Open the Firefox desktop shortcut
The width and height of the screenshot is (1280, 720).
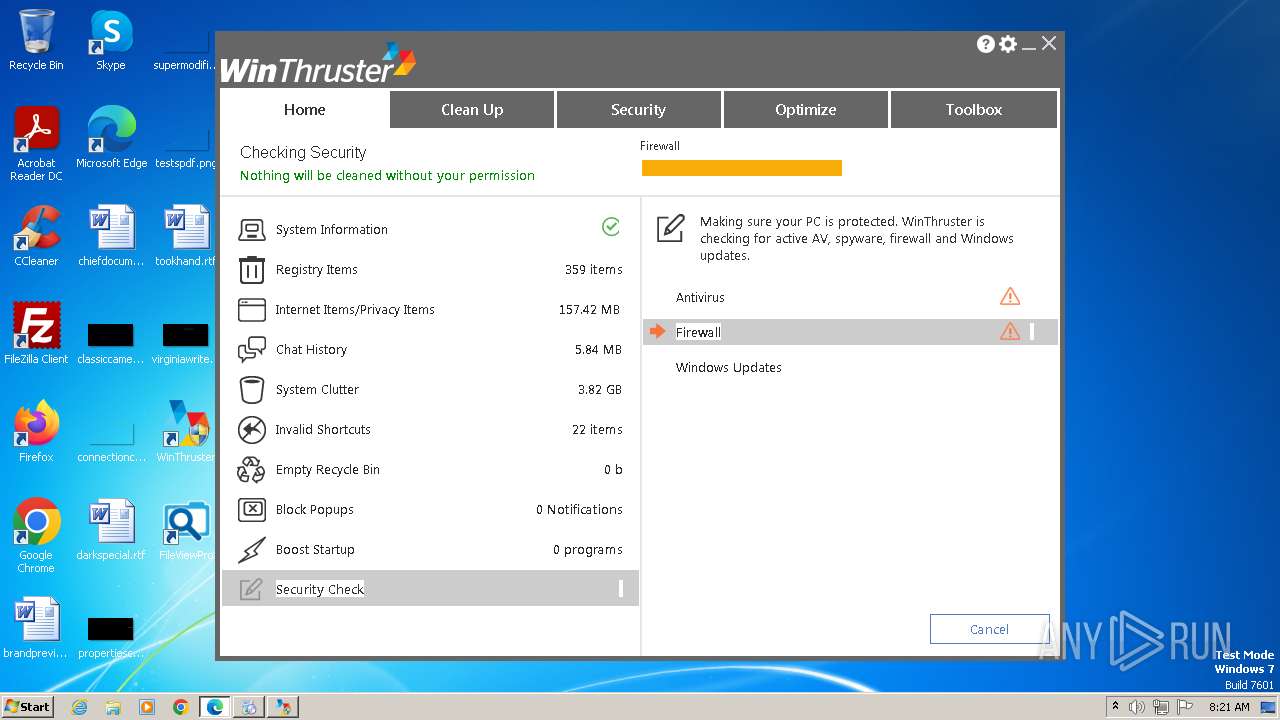tap(36, 432)
